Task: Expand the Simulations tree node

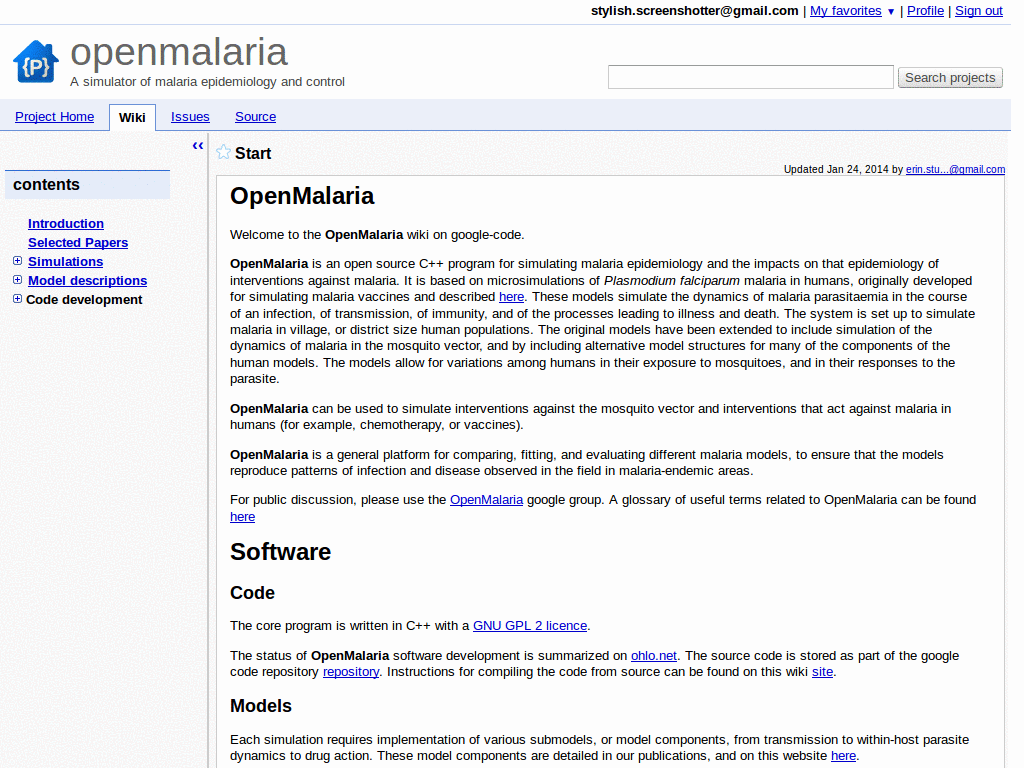Action: coord(18,261)
